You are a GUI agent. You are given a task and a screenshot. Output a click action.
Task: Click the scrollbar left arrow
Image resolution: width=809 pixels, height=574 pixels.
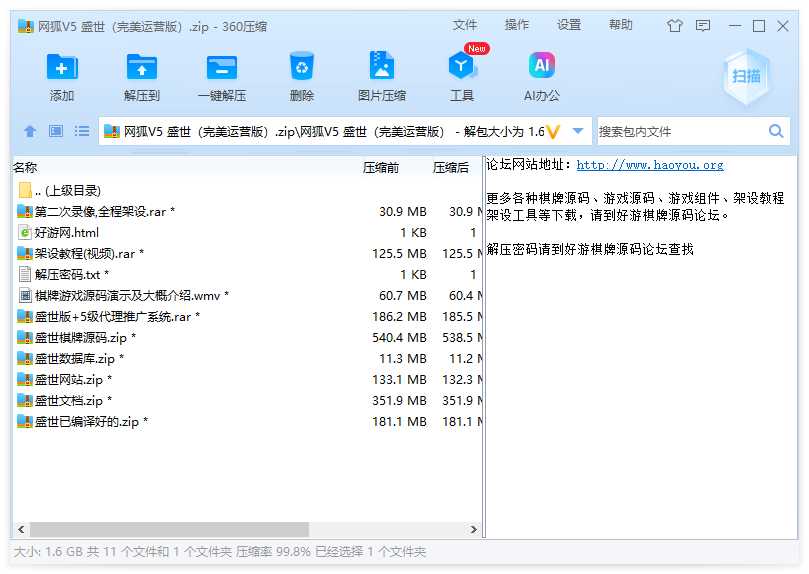point(21,530)
